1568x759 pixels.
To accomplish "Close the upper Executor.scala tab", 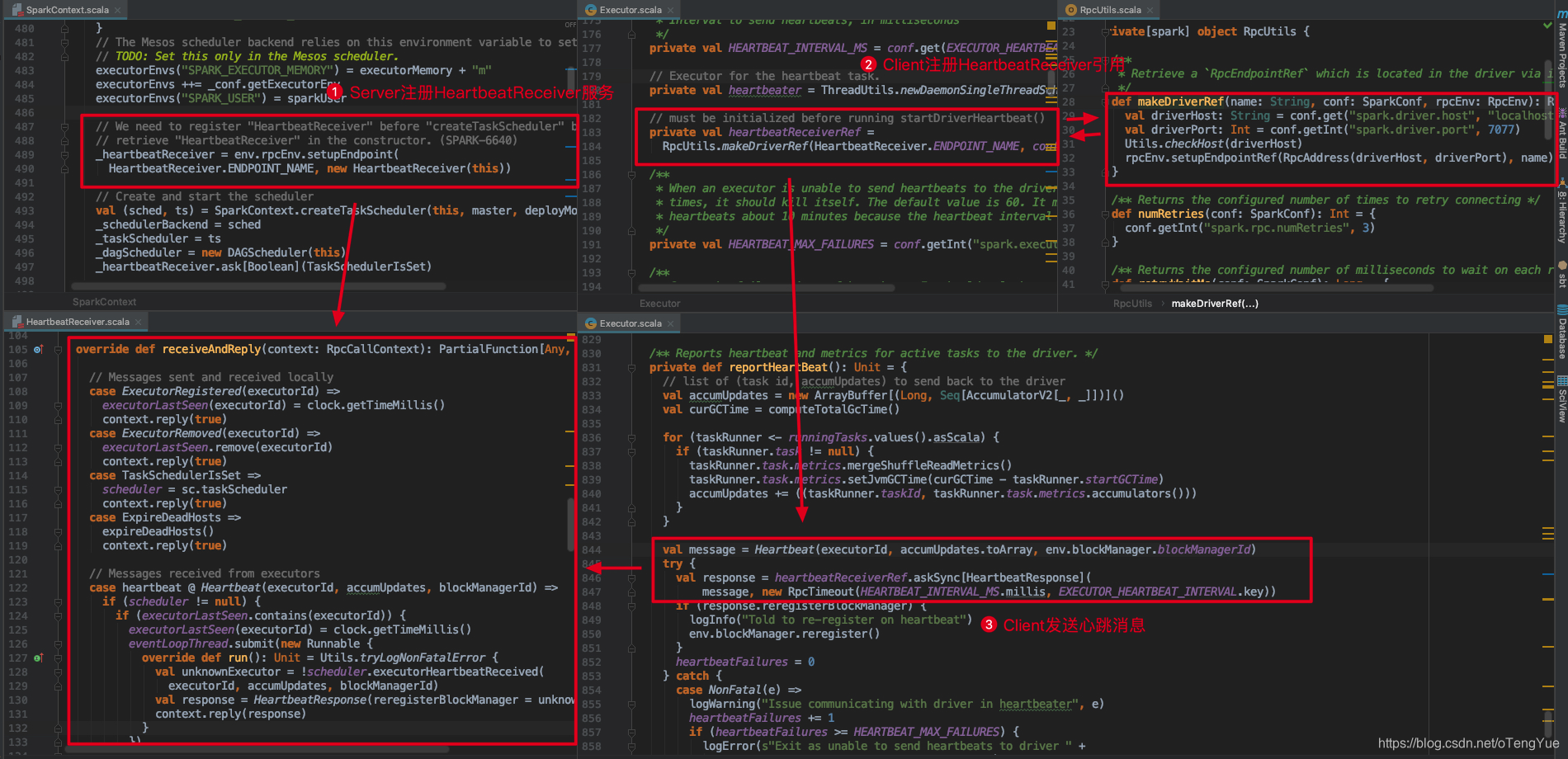I will pyautogui.click(x=671, y=11).
